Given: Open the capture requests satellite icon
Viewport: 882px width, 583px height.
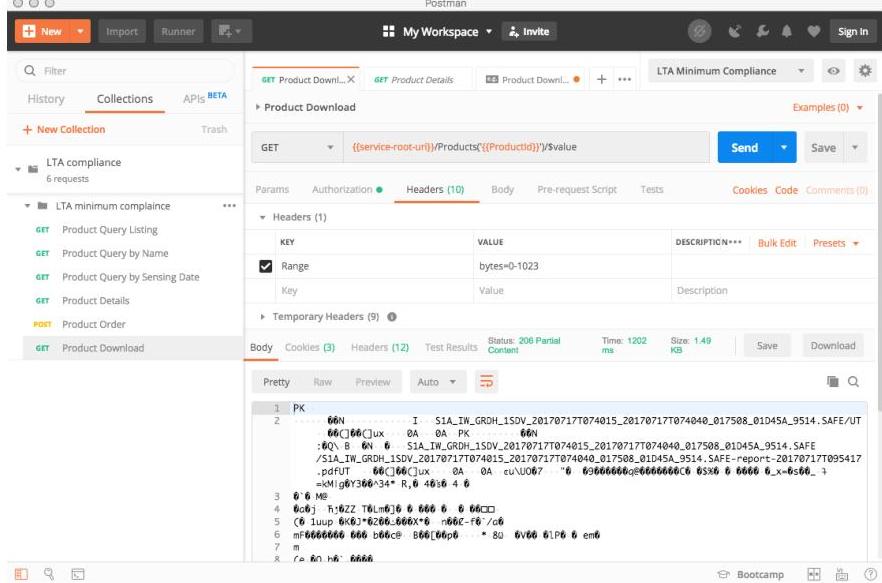Looking at the screenshot, I should pos(735,32).
